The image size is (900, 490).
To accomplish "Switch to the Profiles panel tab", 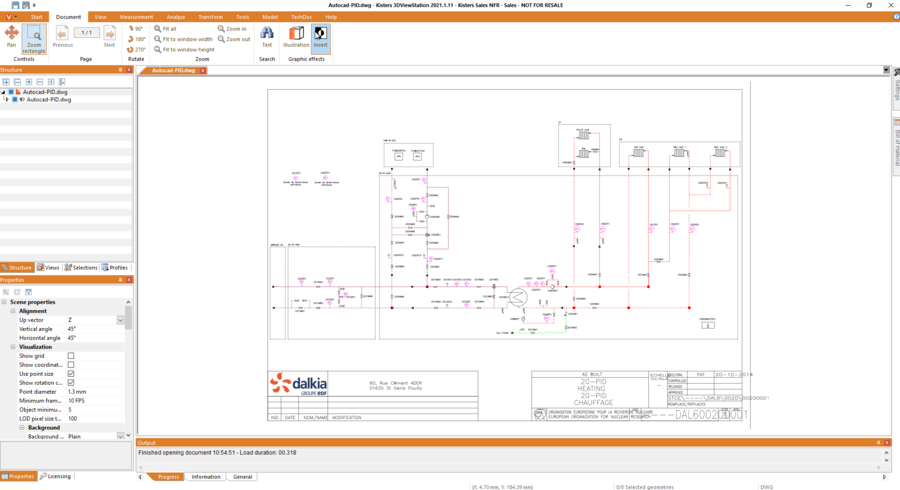I will [x=115, y=267].
